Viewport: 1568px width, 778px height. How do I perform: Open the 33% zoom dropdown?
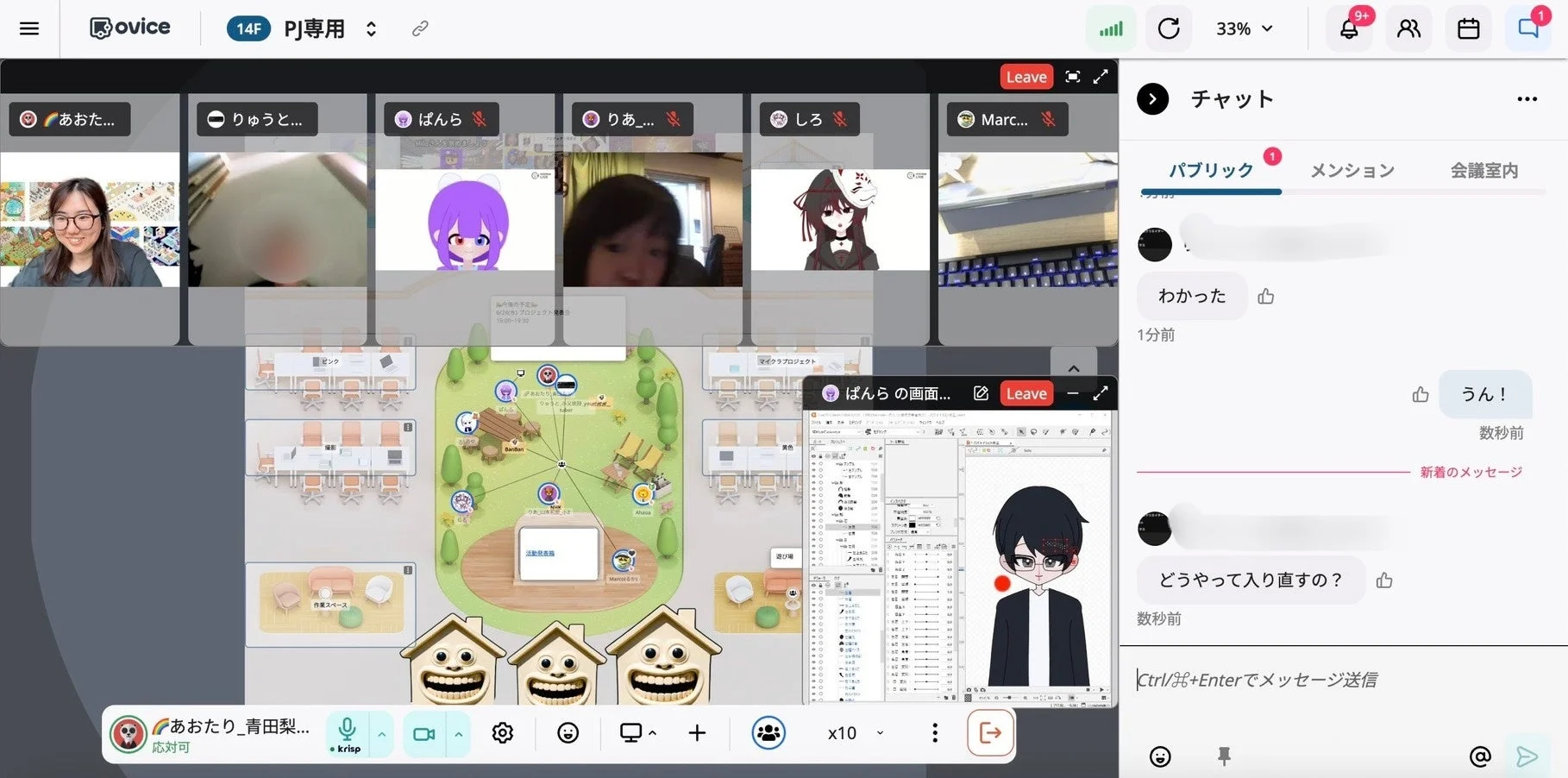(1244, 28)
